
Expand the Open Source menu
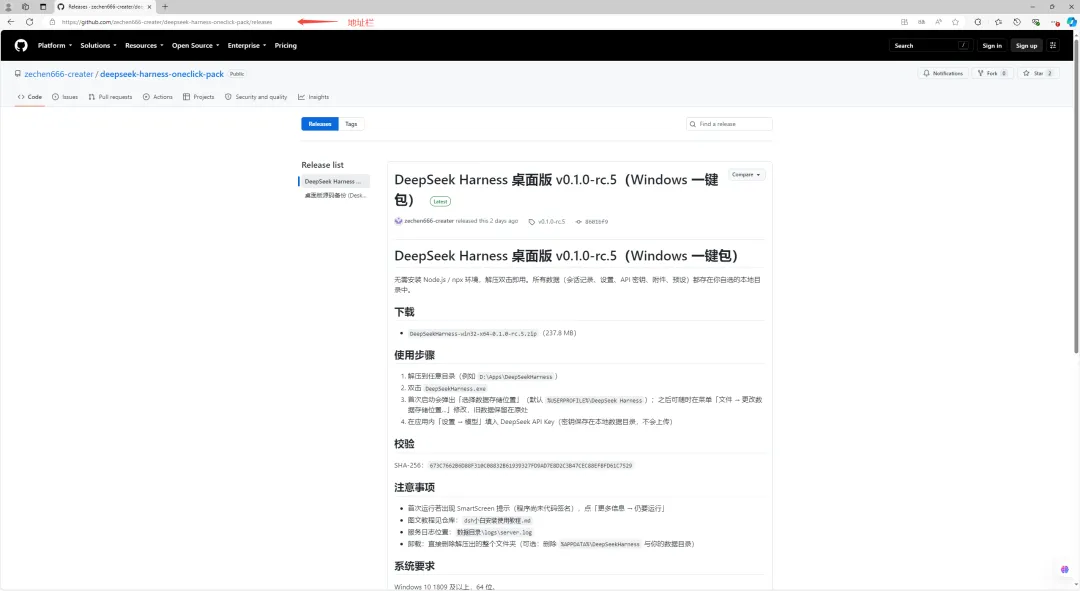pos(196,45)
